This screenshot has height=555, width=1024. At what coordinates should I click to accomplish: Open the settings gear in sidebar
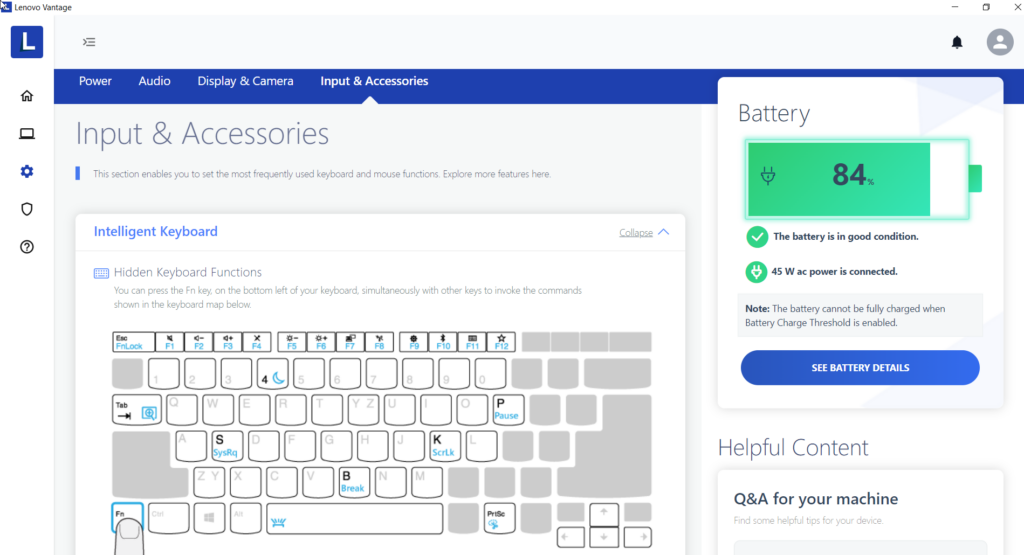coord(27,171)
